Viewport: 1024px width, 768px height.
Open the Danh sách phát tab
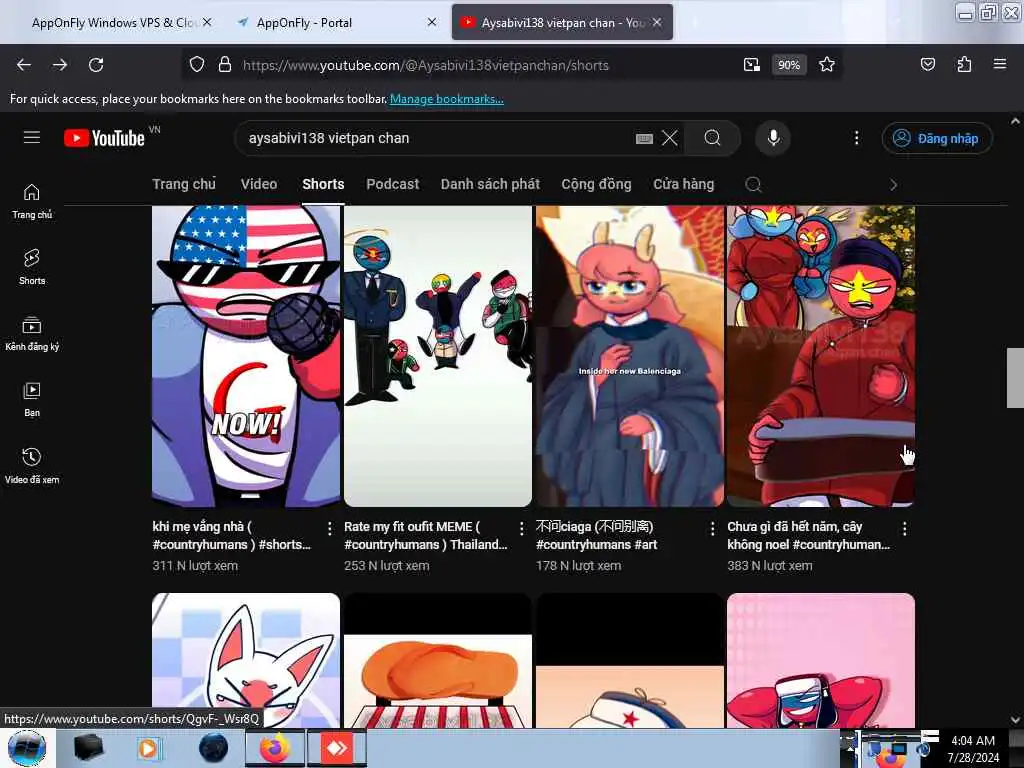490,184
